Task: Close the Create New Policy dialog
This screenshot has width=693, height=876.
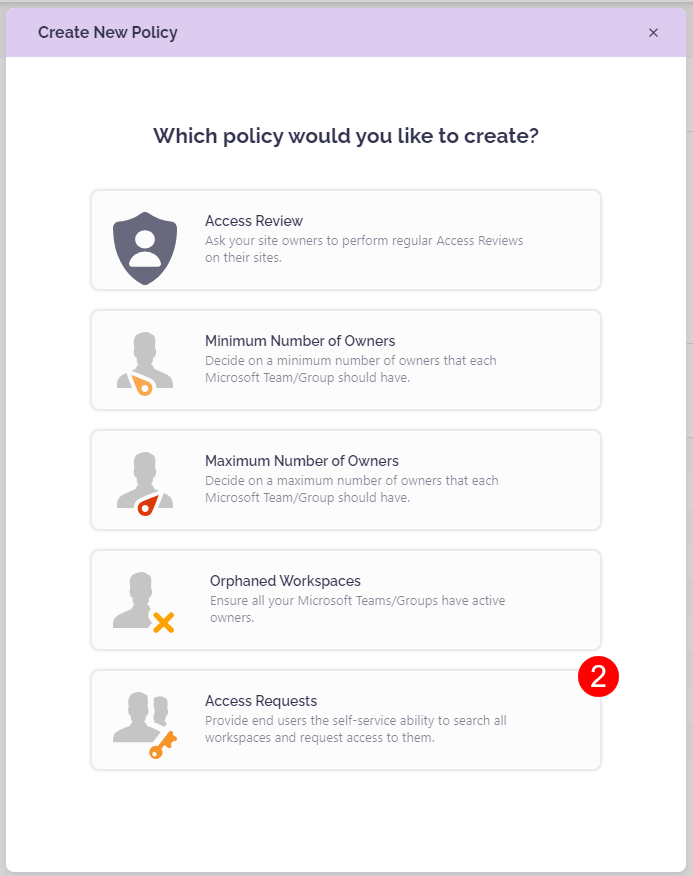Action: coord(653,32)
